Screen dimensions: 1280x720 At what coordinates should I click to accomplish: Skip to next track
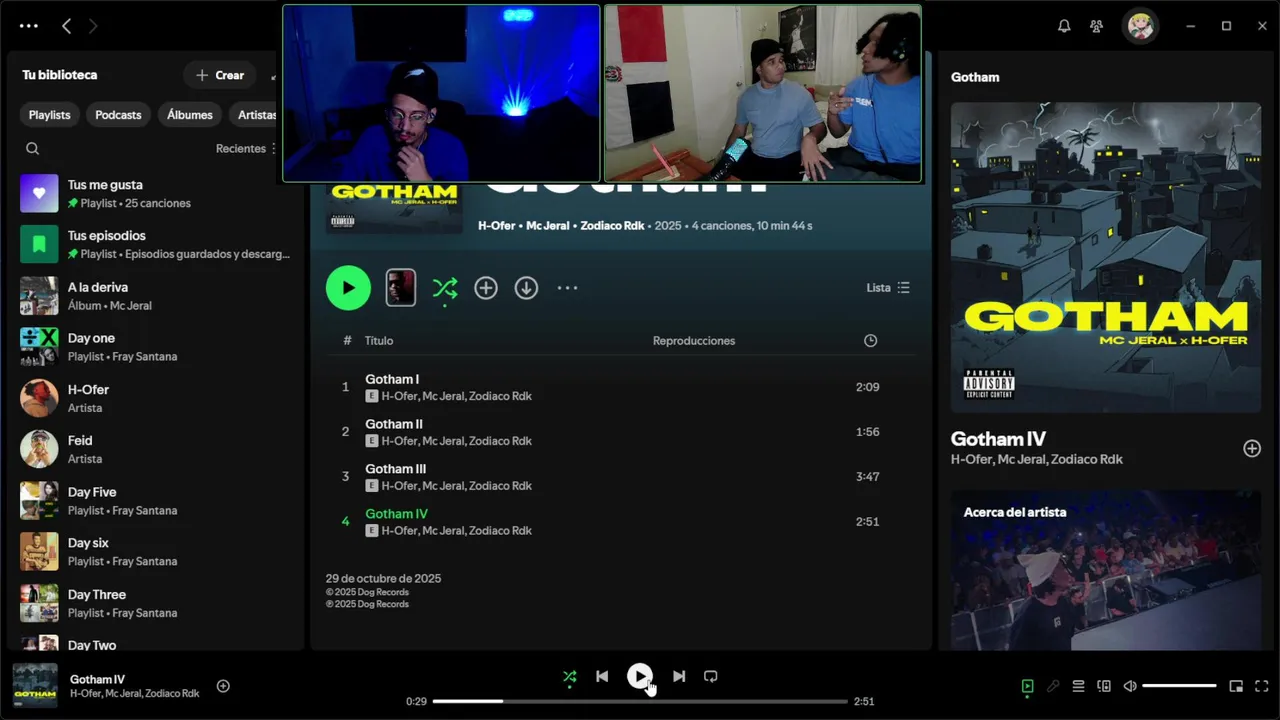679,676
